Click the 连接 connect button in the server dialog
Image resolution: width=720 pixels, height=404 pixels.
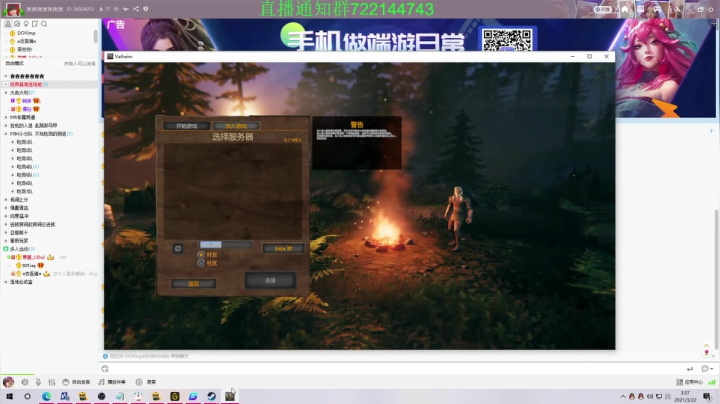click(270, 280)
